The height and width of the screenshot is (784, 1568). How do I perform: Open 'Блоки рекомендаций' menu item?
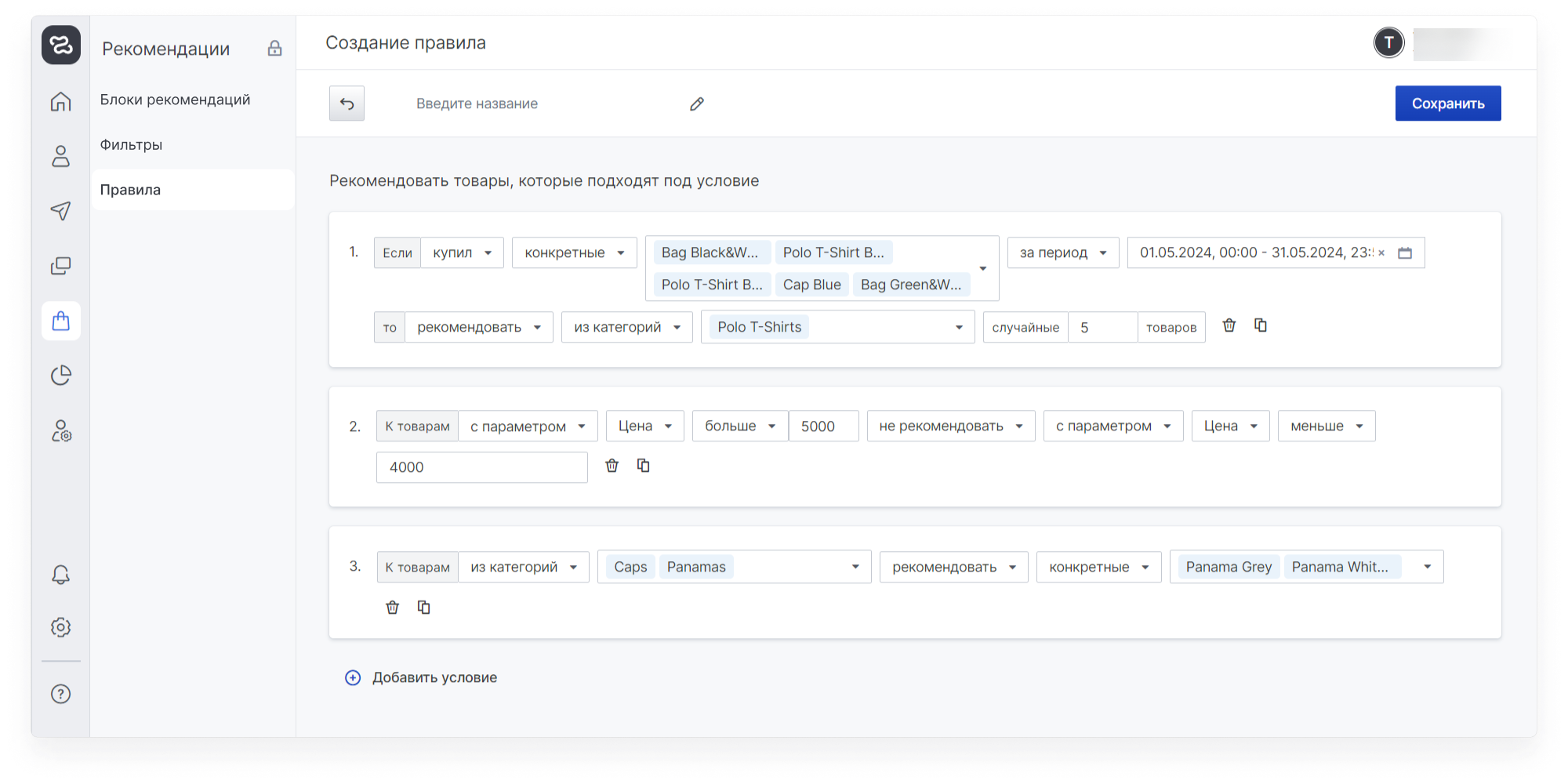click(175, 100)
